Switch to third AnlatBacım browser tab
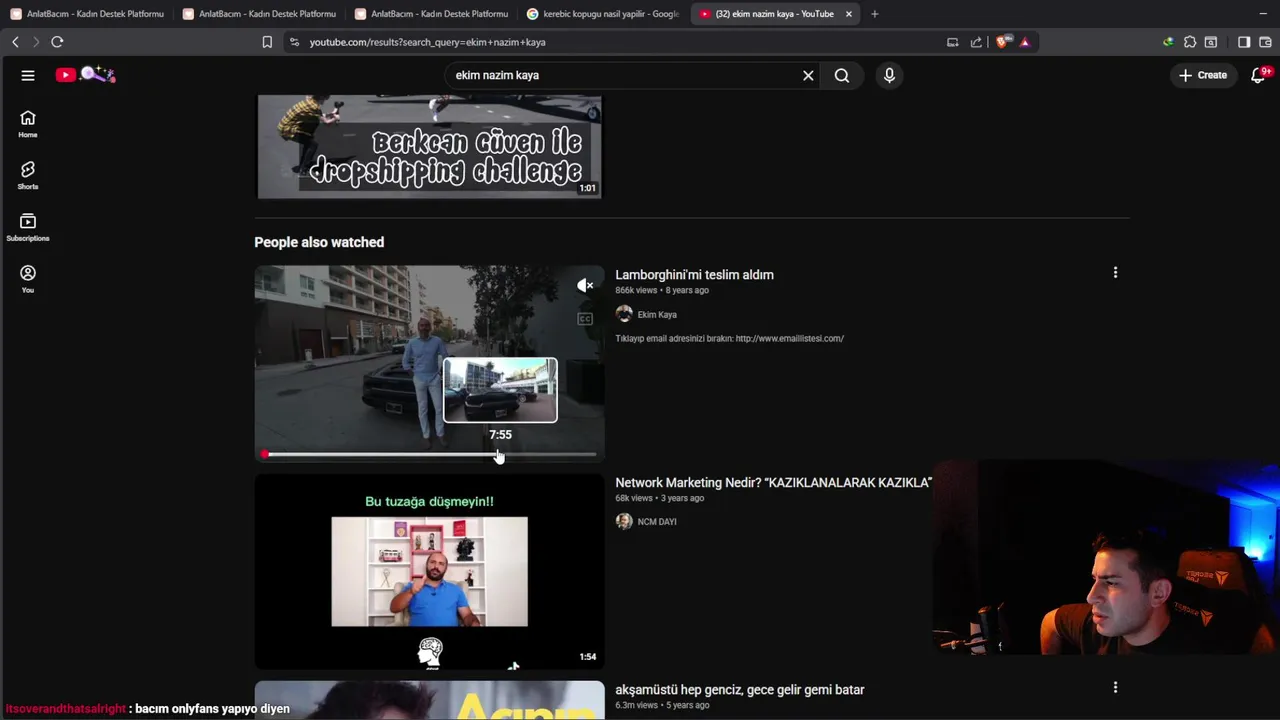 point(432,14)
